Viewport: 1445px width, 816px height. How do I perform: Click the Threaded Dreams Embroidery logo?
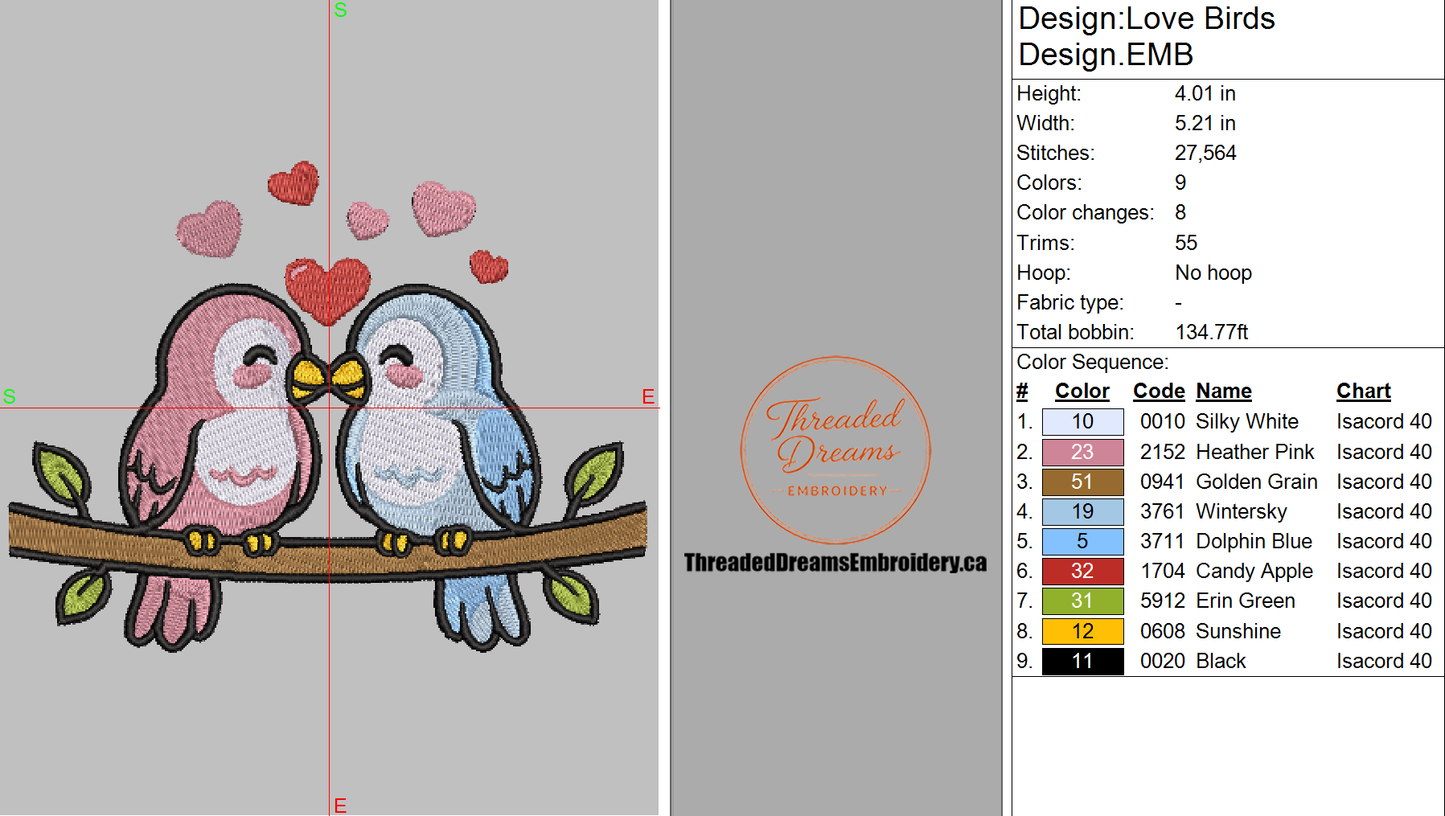[835, 451]
